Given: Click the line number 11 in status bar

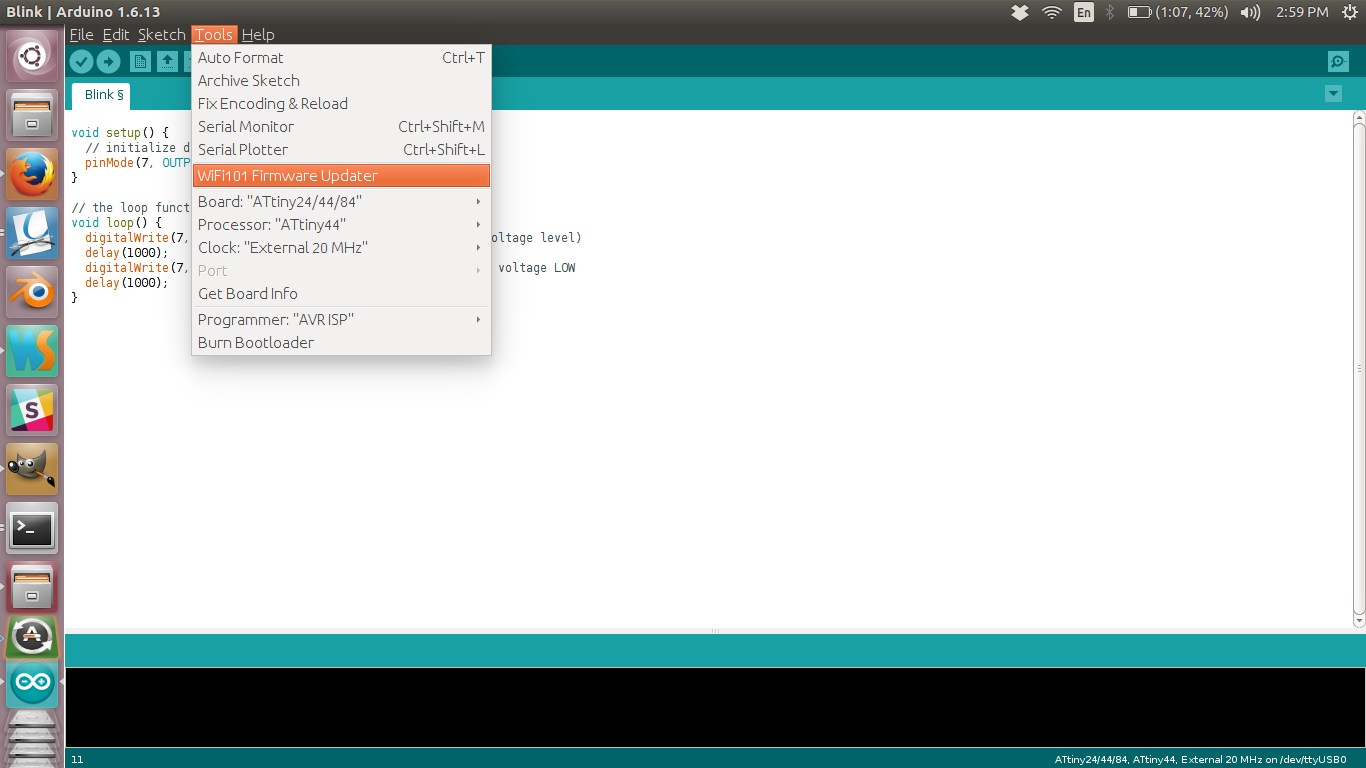Looking at the screenshot, I should click(77, 759).
